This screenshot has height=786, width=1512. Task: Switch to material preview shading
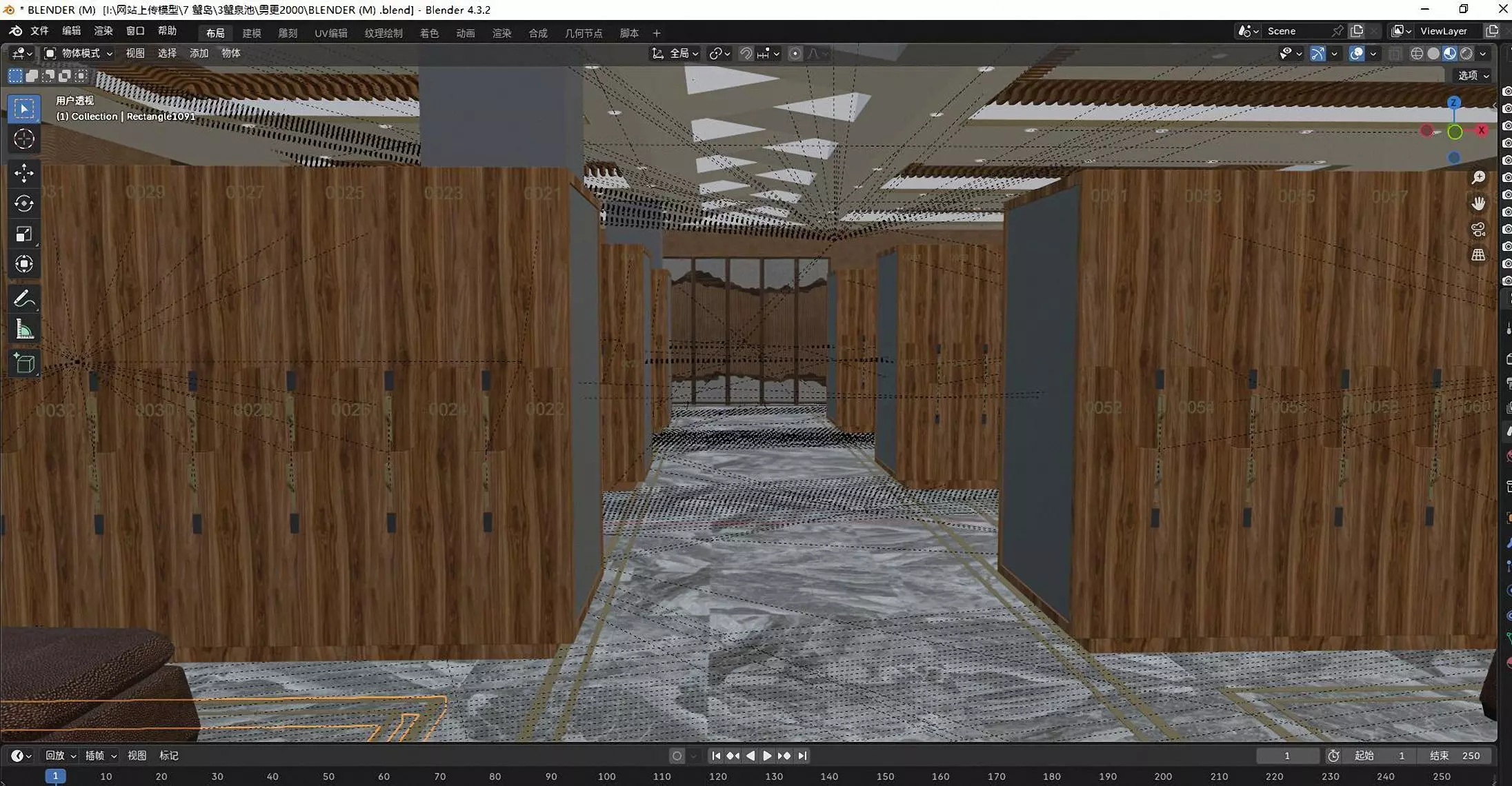1450,53
